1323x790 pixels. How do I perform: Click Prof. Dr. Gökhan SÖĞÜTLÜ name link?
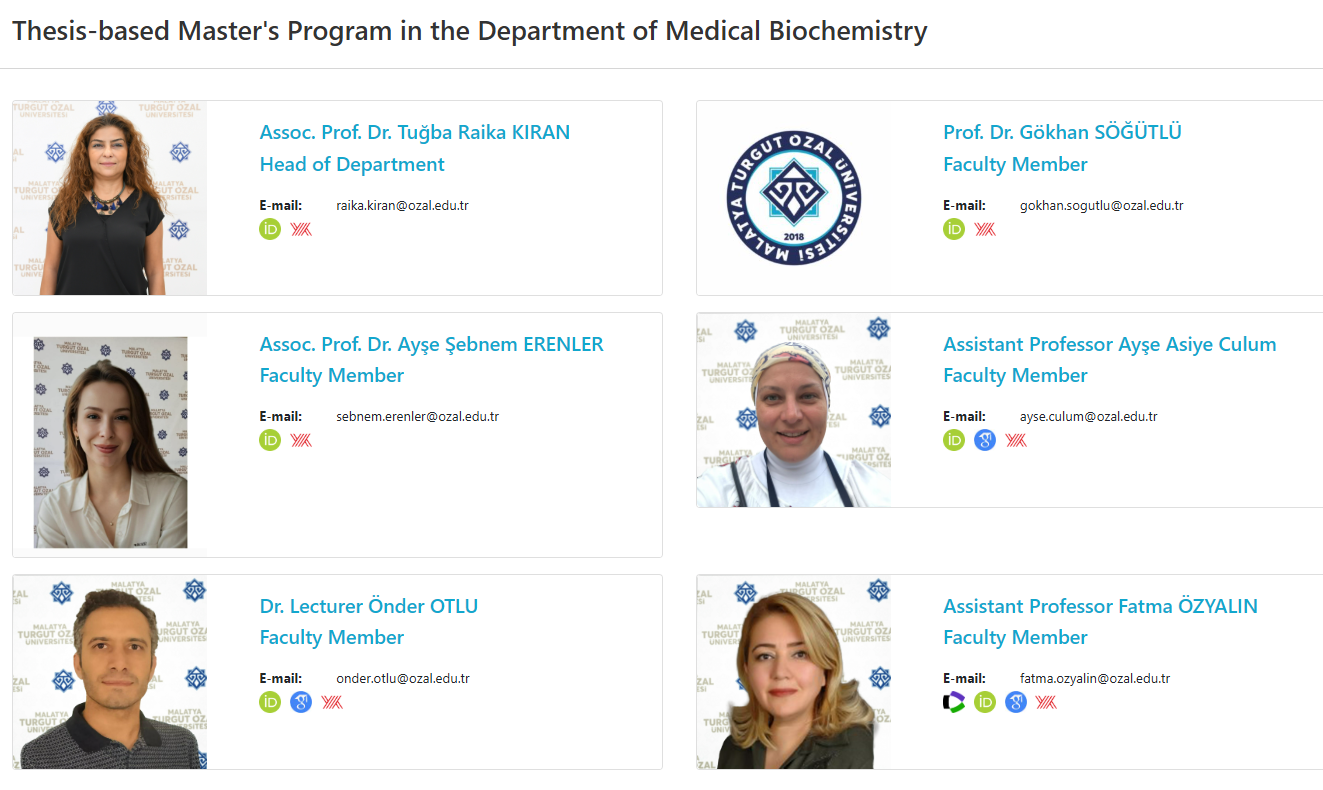coord(1062,132)
